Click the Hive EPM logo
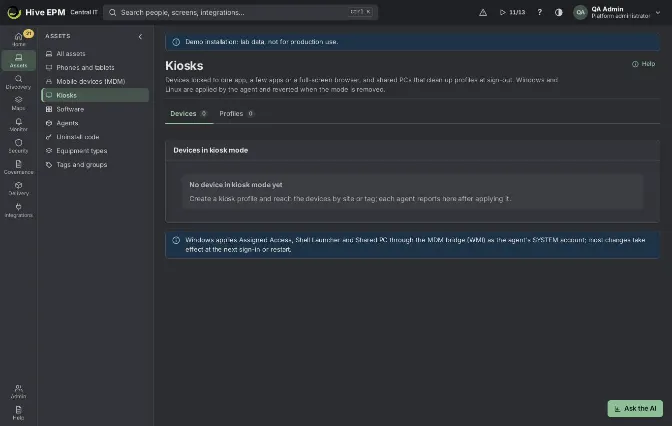 [36, 12]
